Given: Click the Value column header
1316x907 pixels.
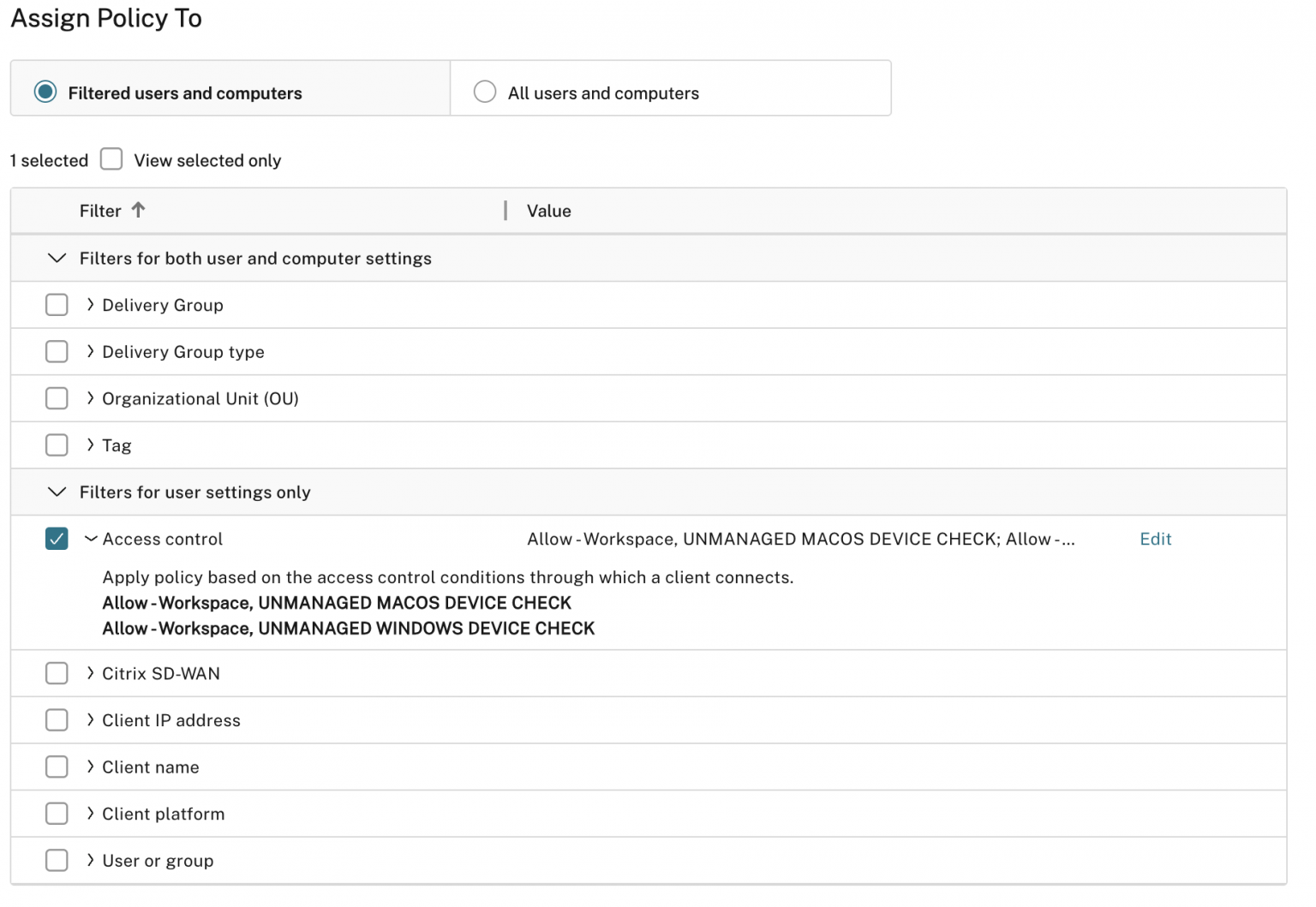Looking at the screenshot, I should (549, 210).
